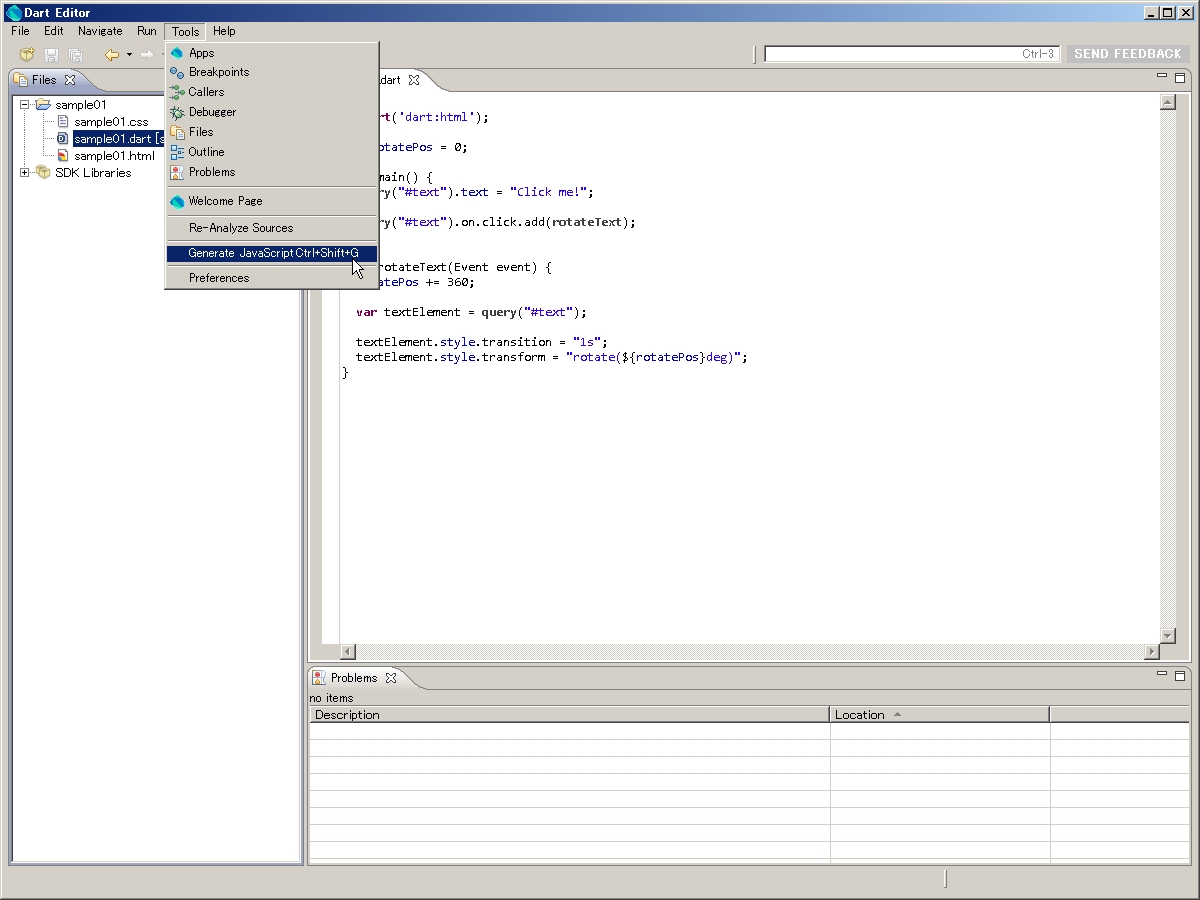Click the 'no items' status text

[x=331, y=698]
